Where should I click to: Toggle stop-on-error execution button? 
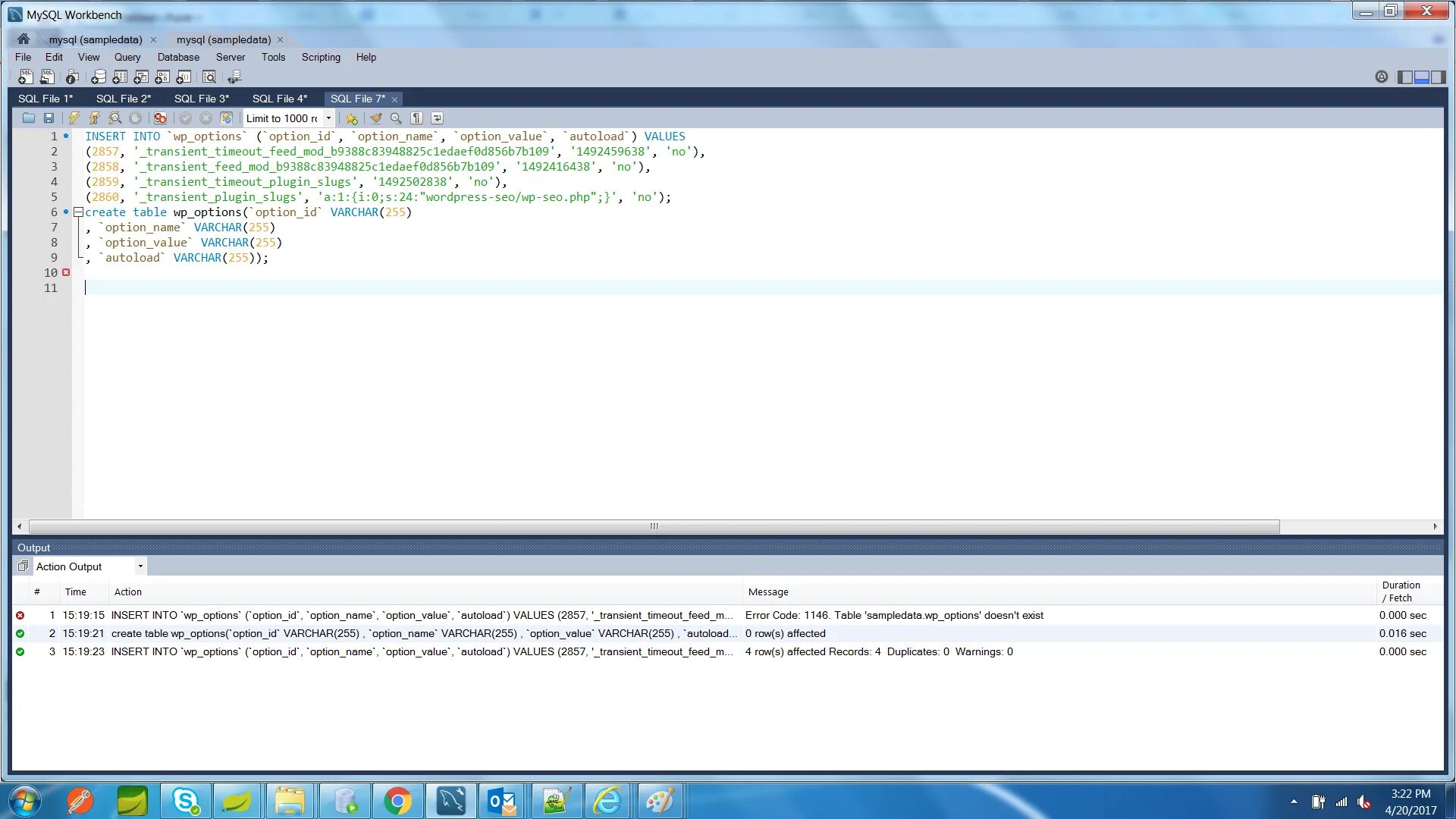point(160,118)
